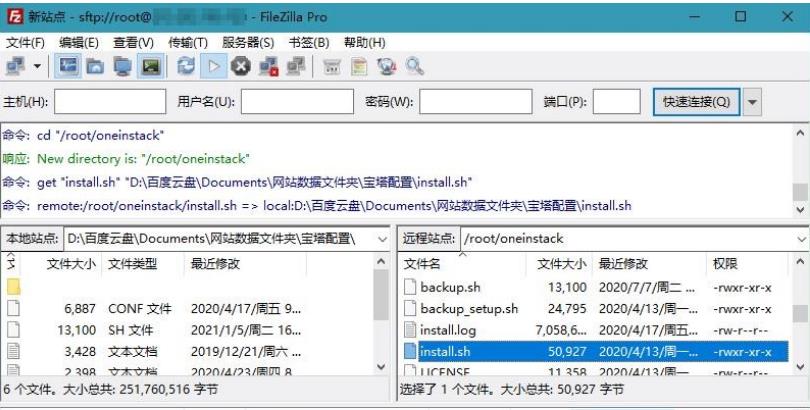Toggle synchronized browsing
810x410 pixels.
[386, 67]
